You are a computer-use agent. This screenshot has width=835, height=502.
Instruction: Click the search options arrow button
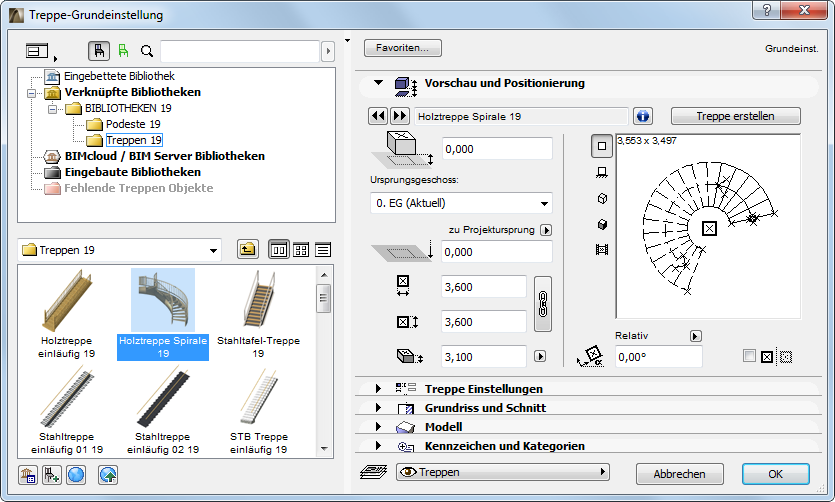click(x=328, y=51)
